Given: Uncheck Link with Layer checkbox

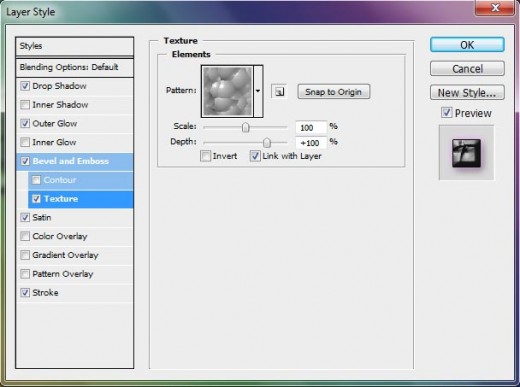Looking at the screenshot, I should pyautogui.click(x=255, y=156).
